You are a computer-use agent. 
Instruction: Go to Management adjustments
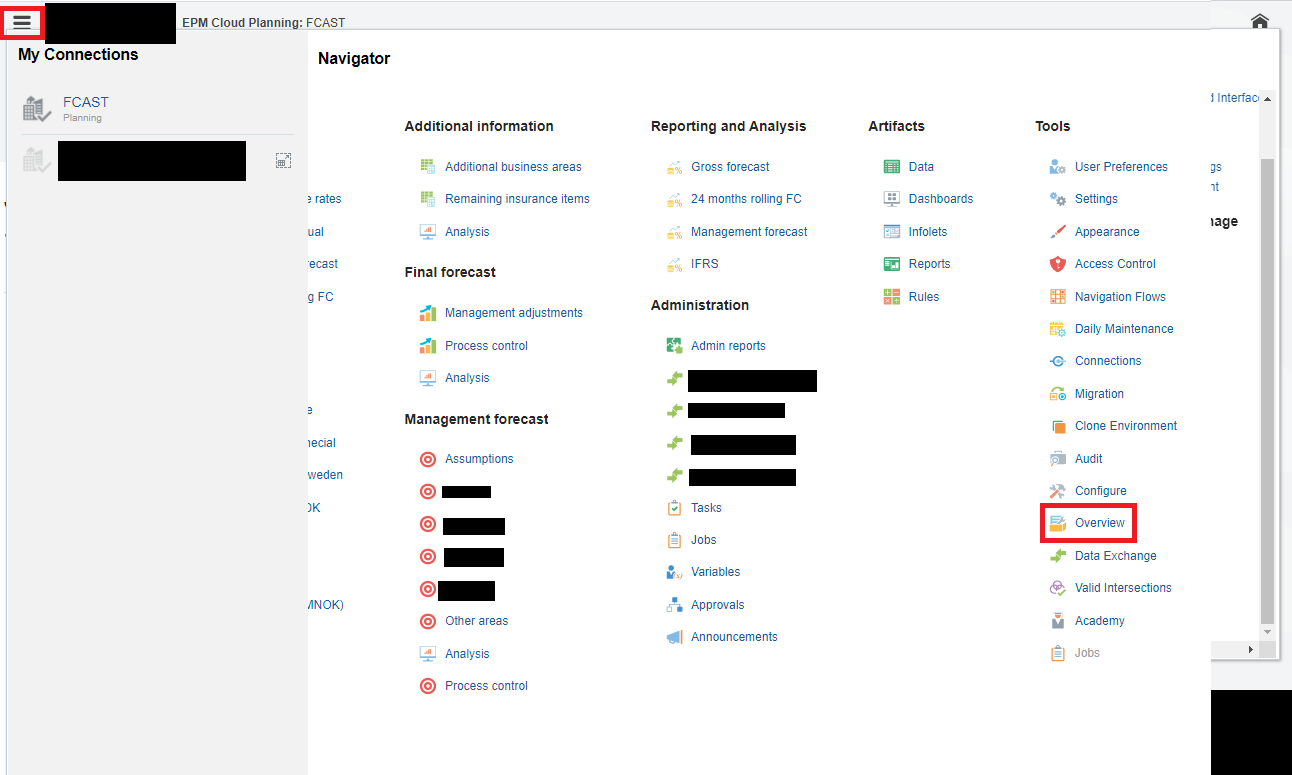(513, 313)
